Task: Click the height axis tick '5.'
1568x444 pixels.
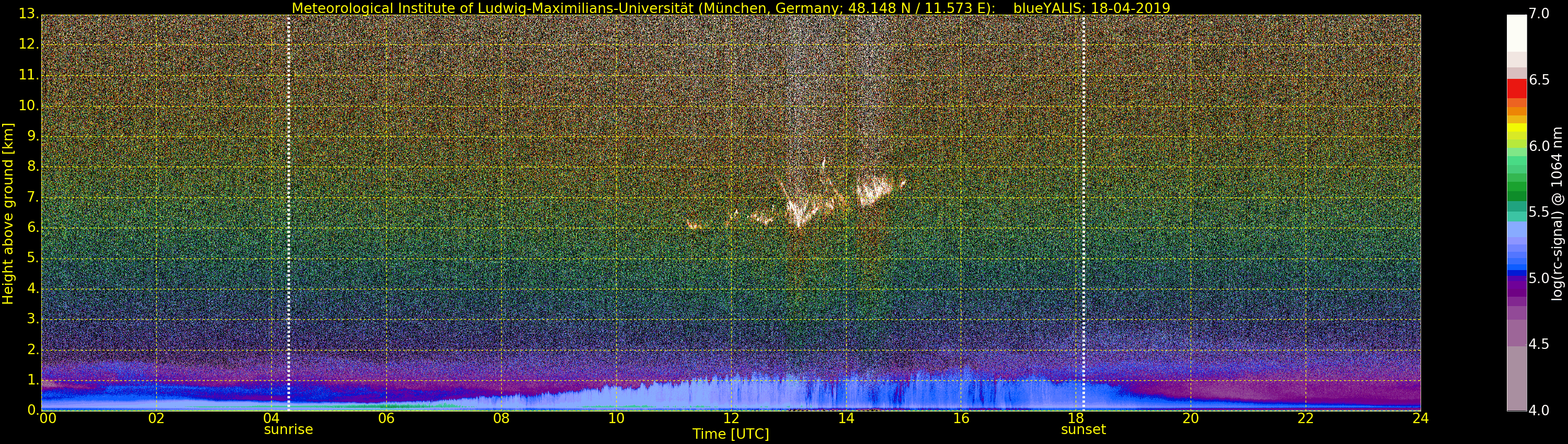Action: tap(33, 258)
